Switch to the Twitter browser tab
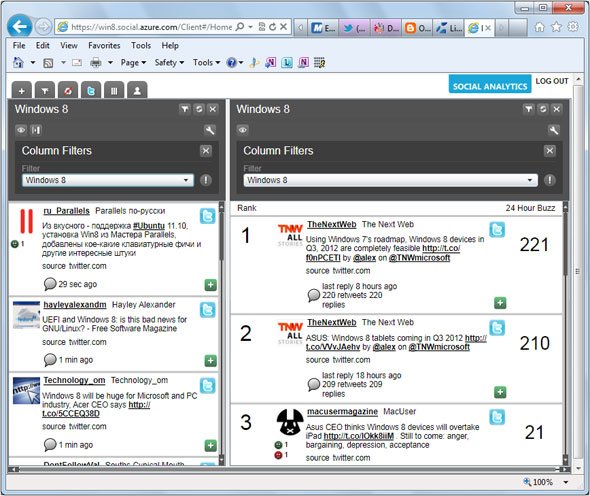Image resolution: width=590 pixels, height=496 pixels. point(354,28)
